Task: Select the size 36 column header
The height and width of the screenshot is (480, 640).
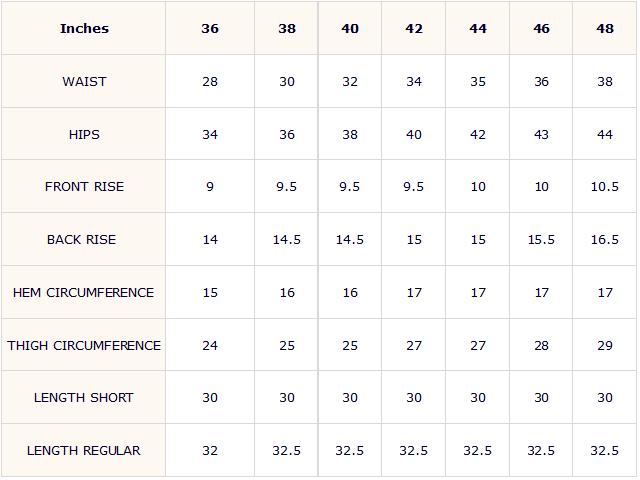Action: tap(210, 28)
